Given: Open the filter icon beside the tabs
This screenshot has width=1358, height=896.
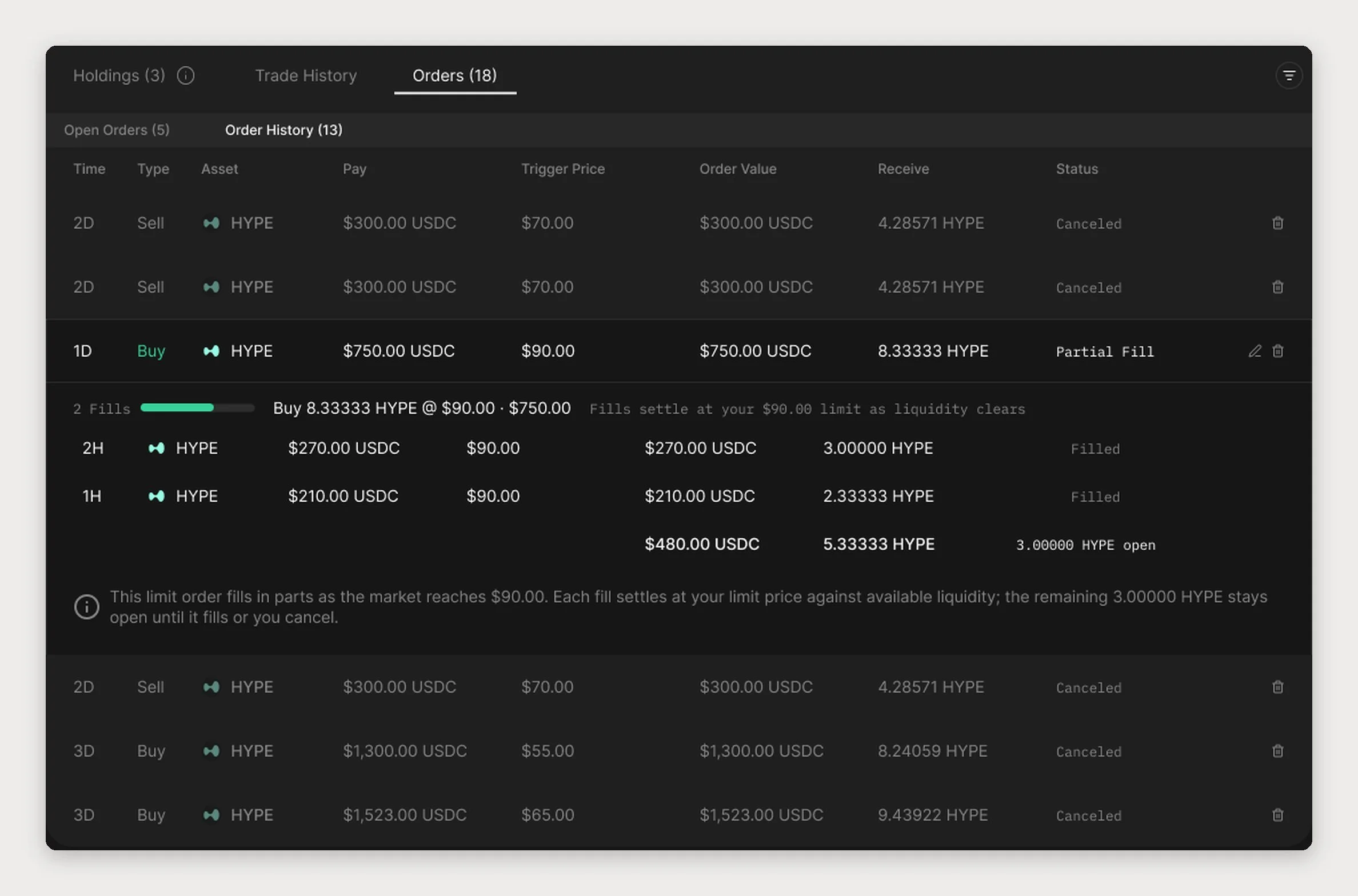Looking at the screenshot, I should point(1289,75).
